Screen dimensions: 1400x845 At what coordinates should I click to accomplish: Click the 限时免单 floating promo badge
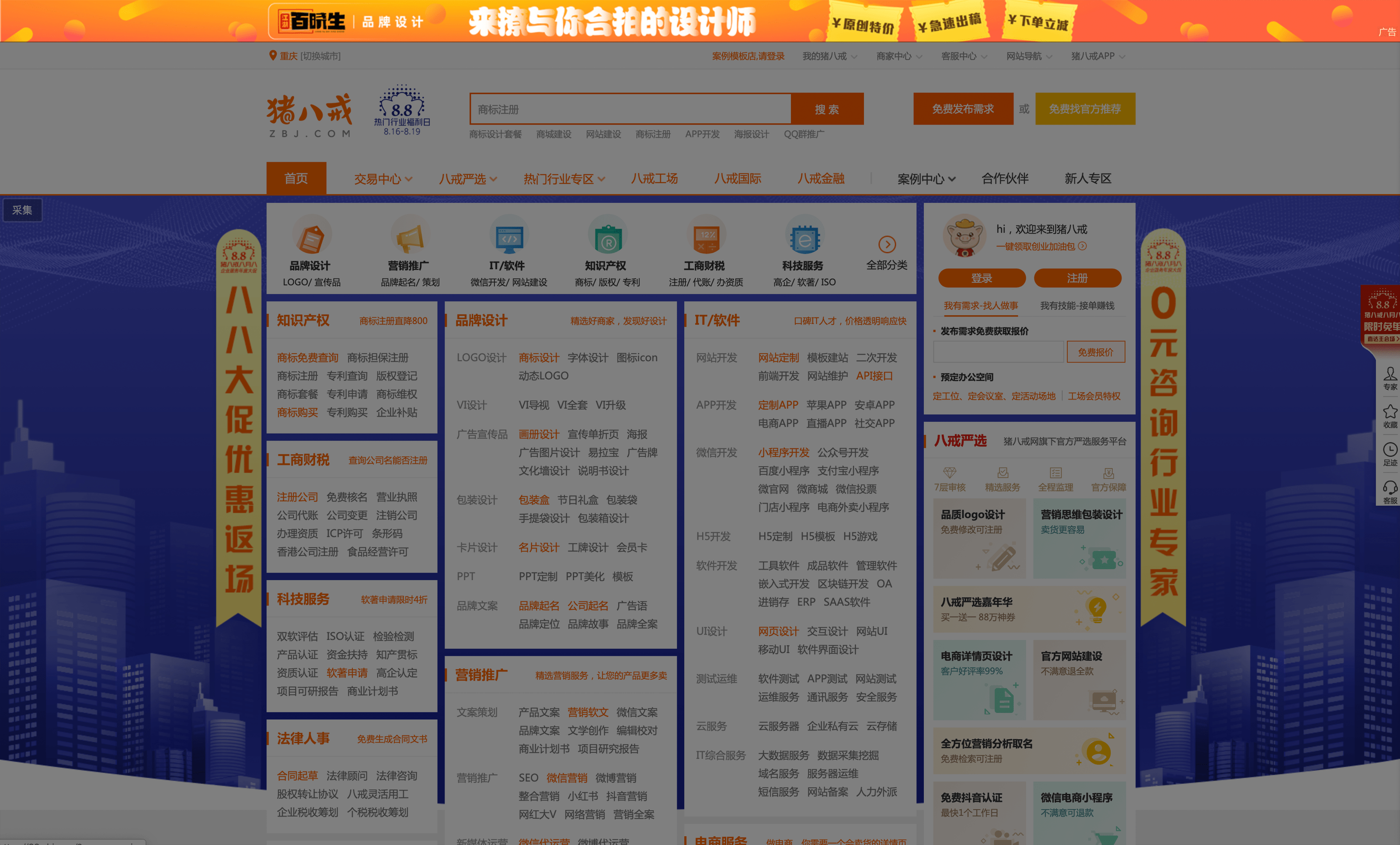coord(1381,316)
